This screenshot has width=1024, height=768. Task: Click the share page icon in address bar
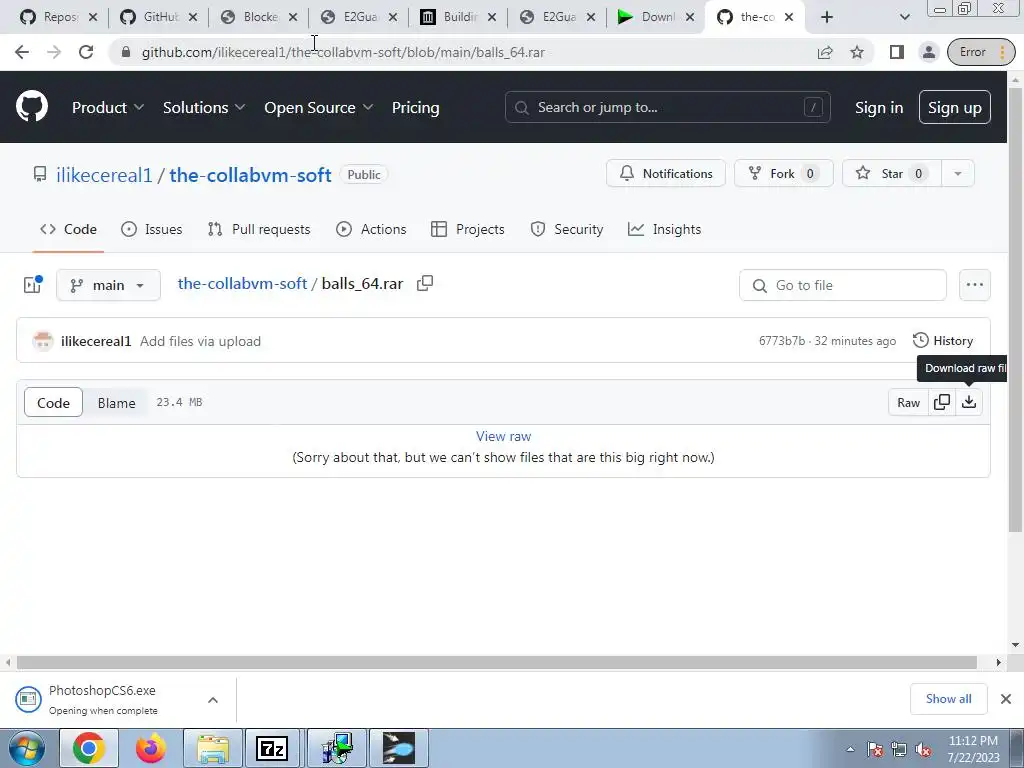coord(825,52)
